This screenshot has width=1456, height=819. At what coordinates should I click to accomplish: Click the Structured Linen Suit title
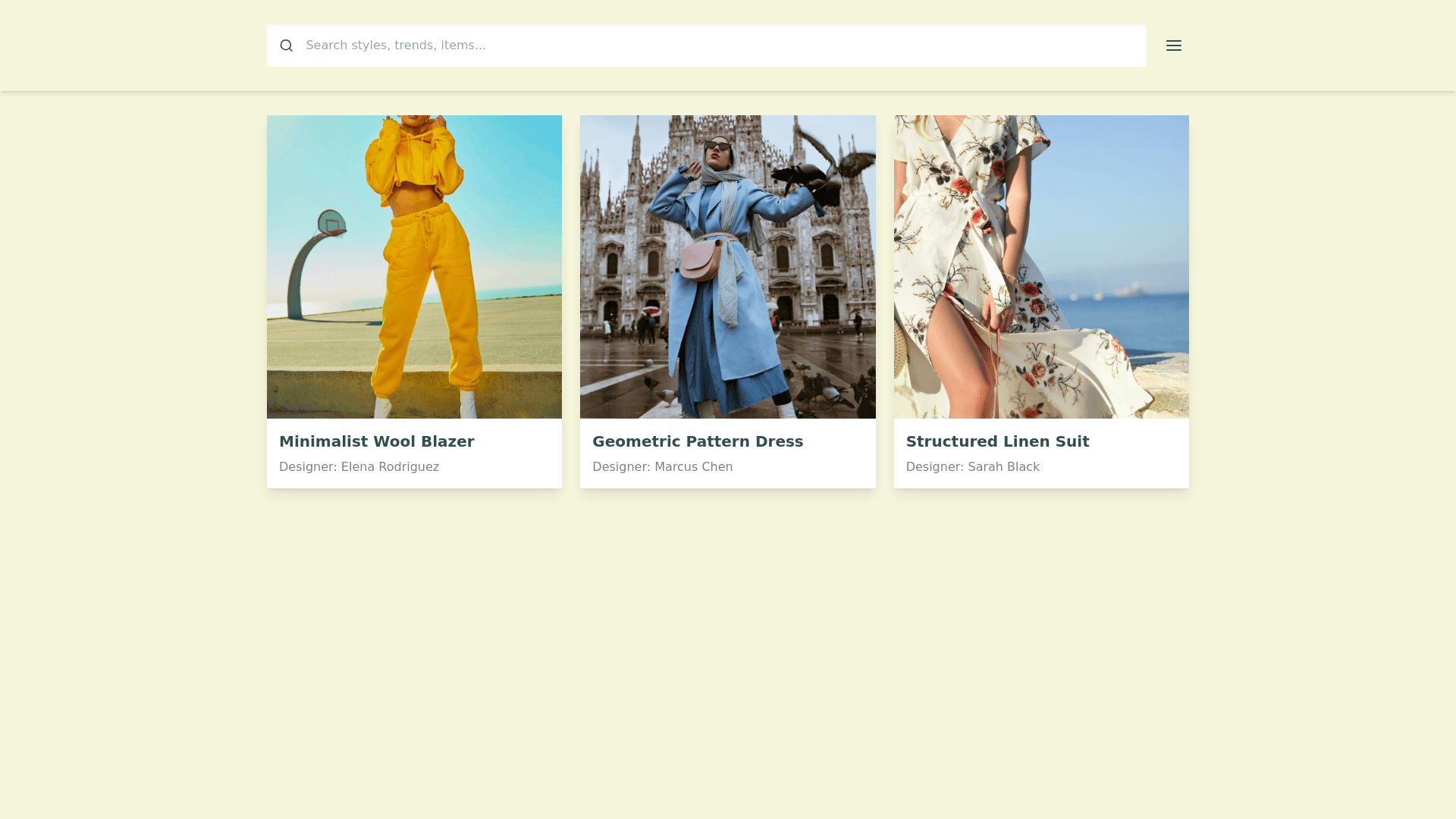pyautogui.click(x=996, y=441)
